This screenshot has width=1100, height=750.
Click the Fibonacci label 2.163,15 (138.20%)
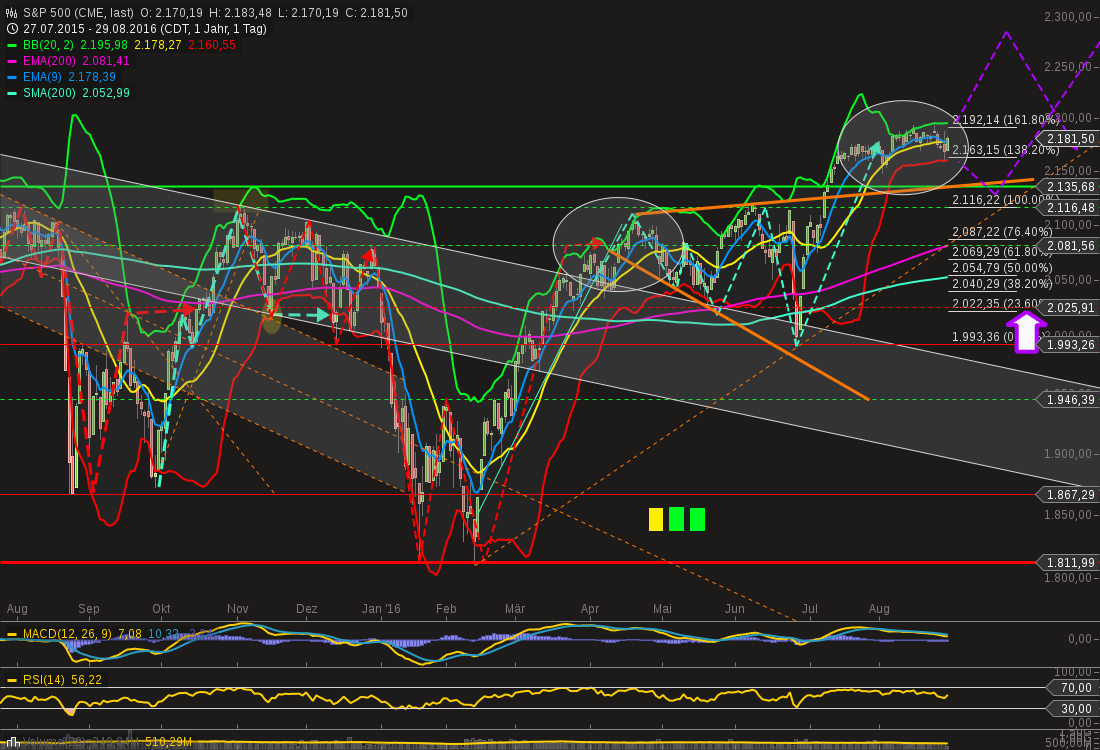click(1005, 150)
